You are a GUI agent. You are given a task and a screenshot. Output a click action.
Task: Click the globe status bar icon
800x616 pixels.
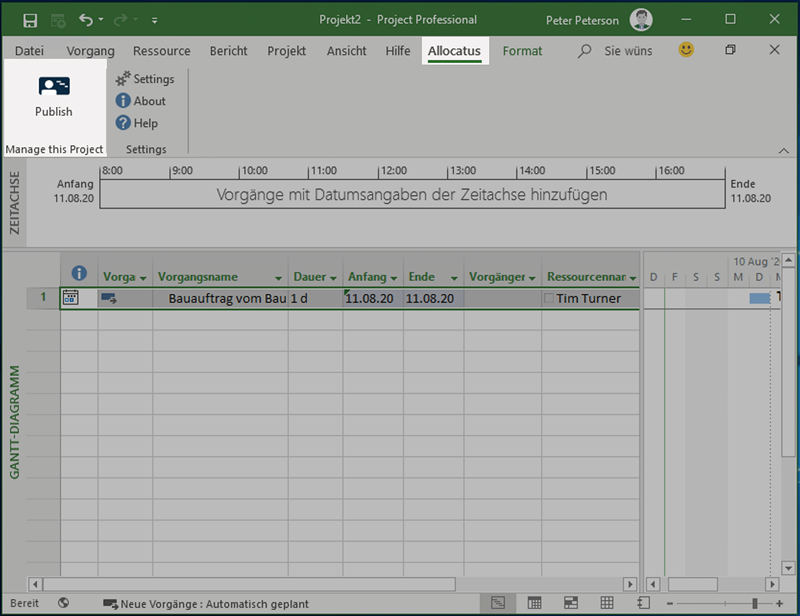click(63, 603)
